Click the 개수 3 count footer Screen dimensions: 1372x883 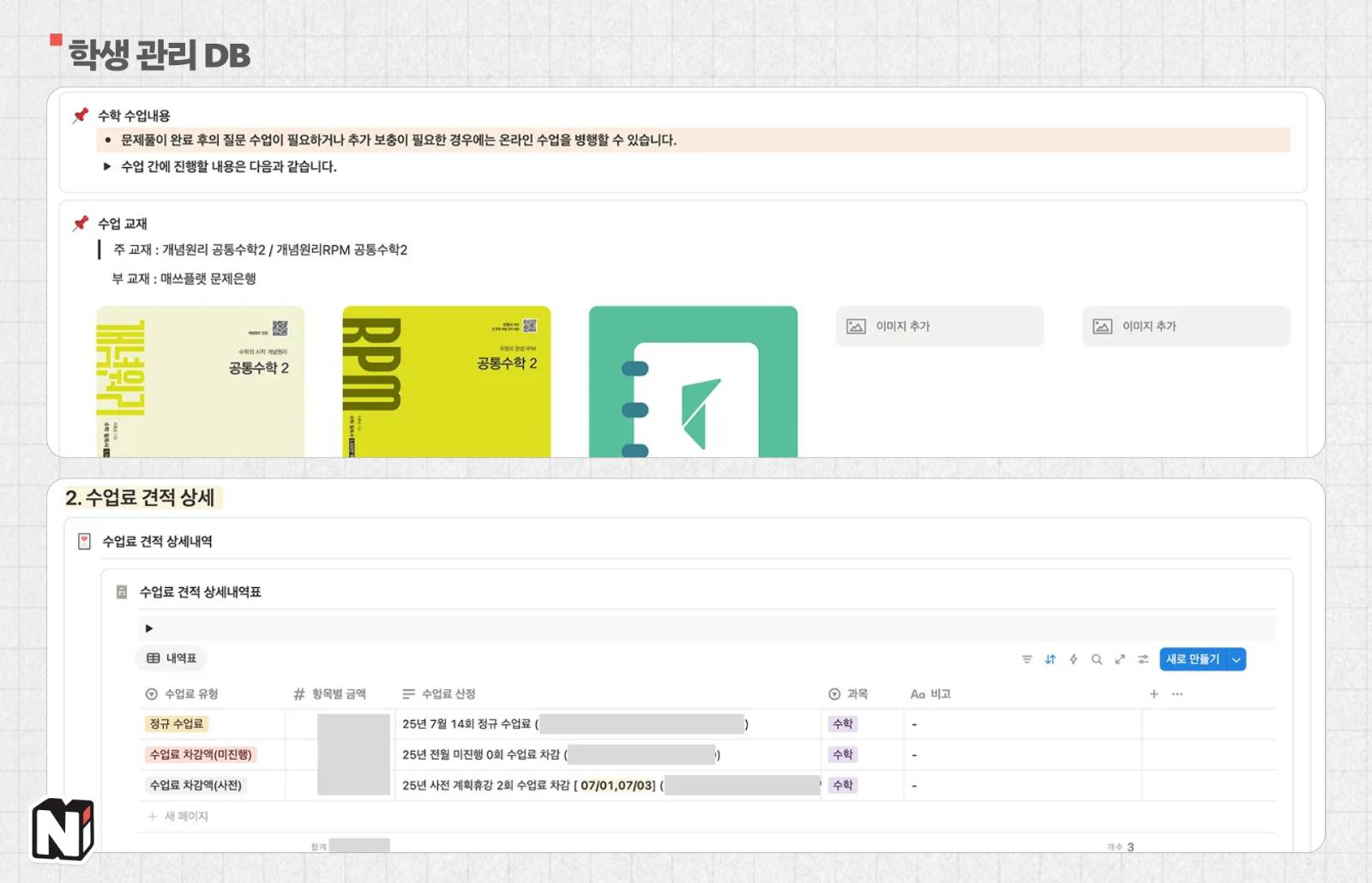(1120, 846)
